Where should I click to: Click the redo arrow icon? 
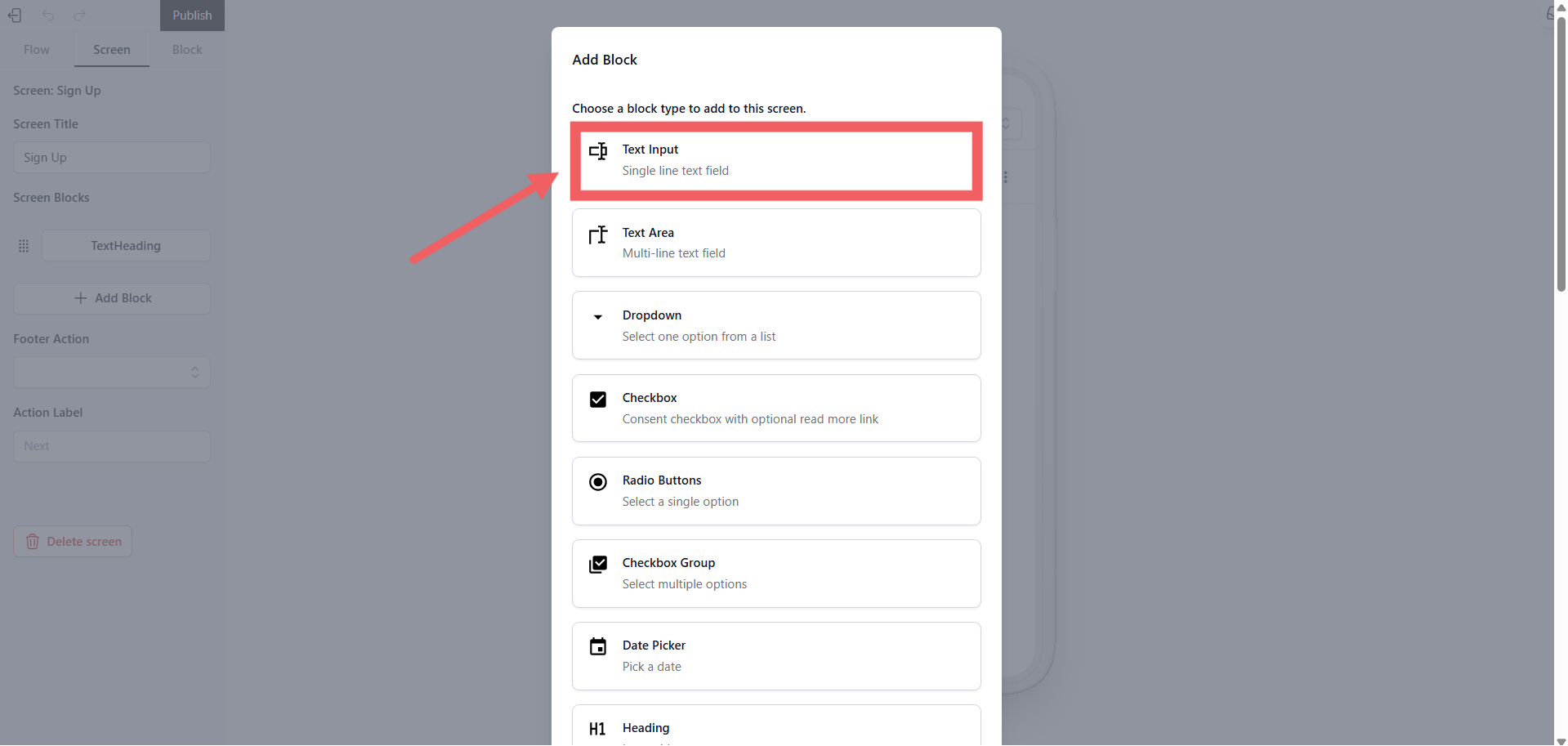click(x=79, y=16)
